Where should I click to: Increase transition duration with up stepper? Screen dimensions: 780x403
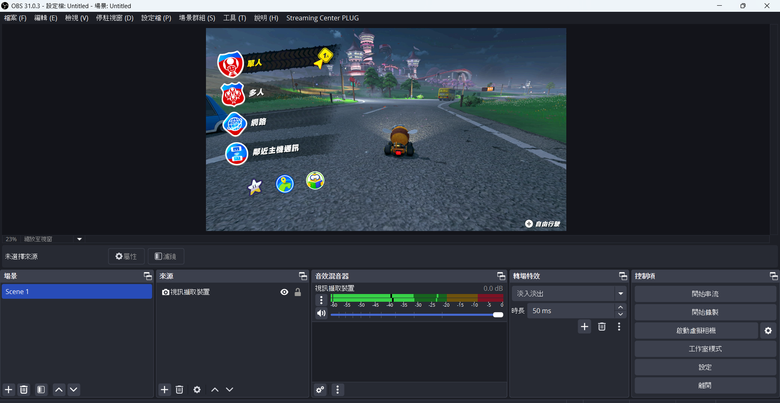tap(620, 307)
